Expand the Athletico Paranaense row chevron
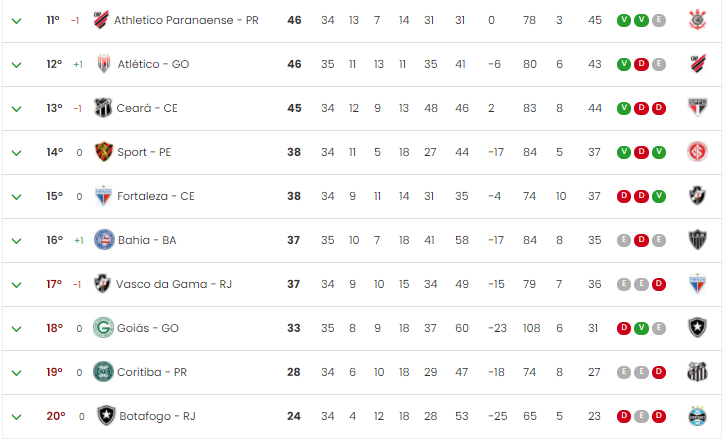 pos(16,21)
